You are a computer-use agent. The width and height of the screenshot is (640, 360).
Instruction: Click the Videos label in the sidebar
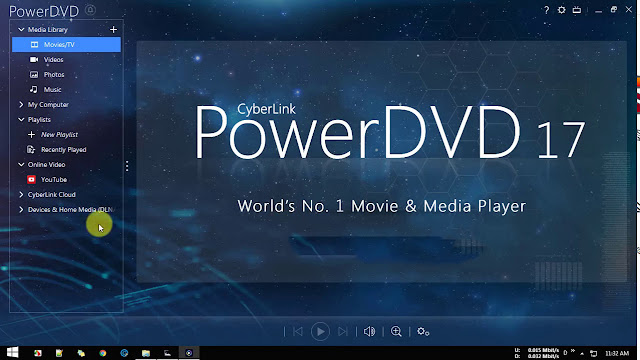(53, 60)
